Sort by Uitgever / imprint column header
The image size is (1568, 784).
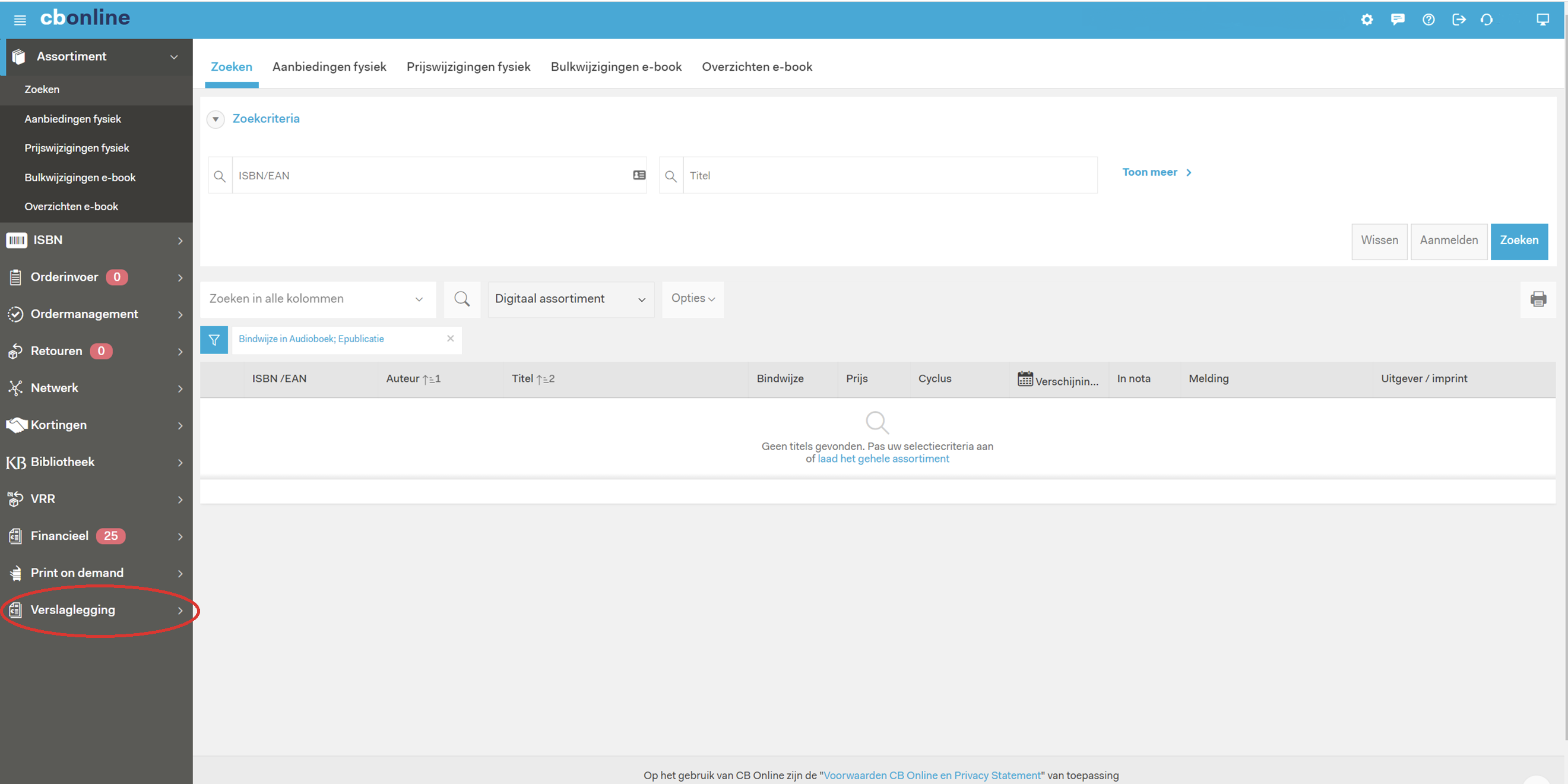coord(1424,379)
